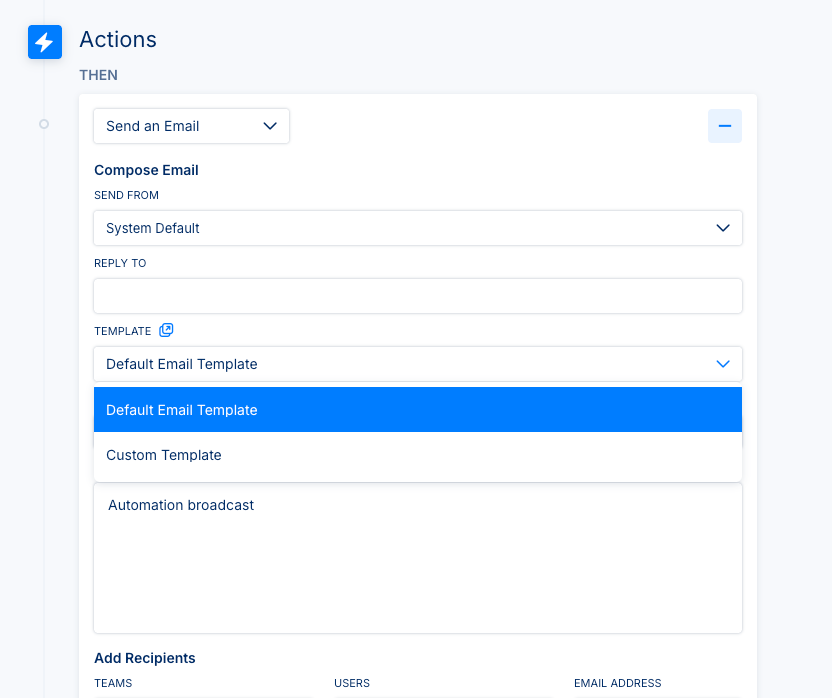Click the blue lightning Actions icon
832x698 pixels.
(44, 42)
